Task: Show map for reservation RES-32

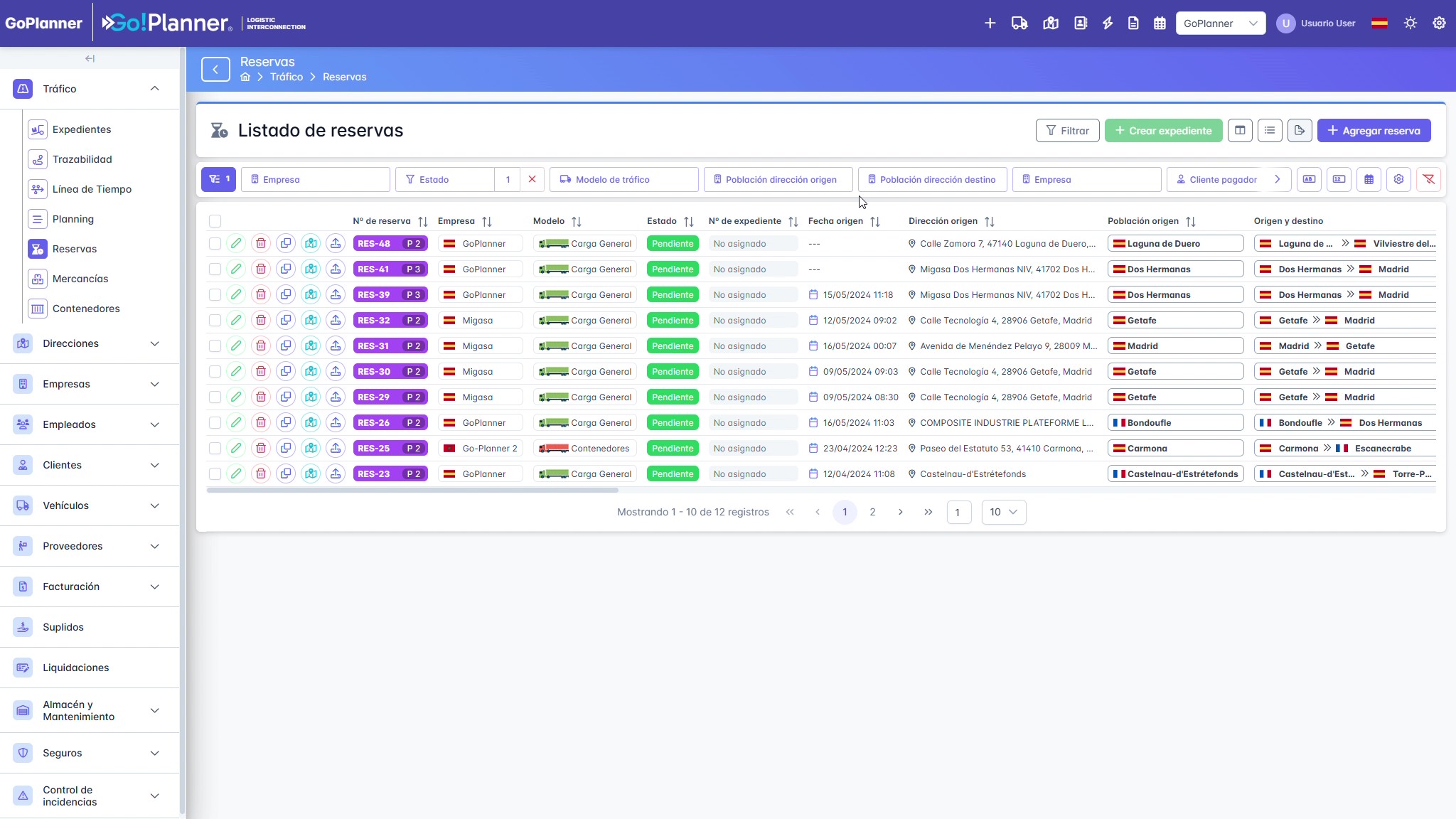Action: [x=311, y=321]
